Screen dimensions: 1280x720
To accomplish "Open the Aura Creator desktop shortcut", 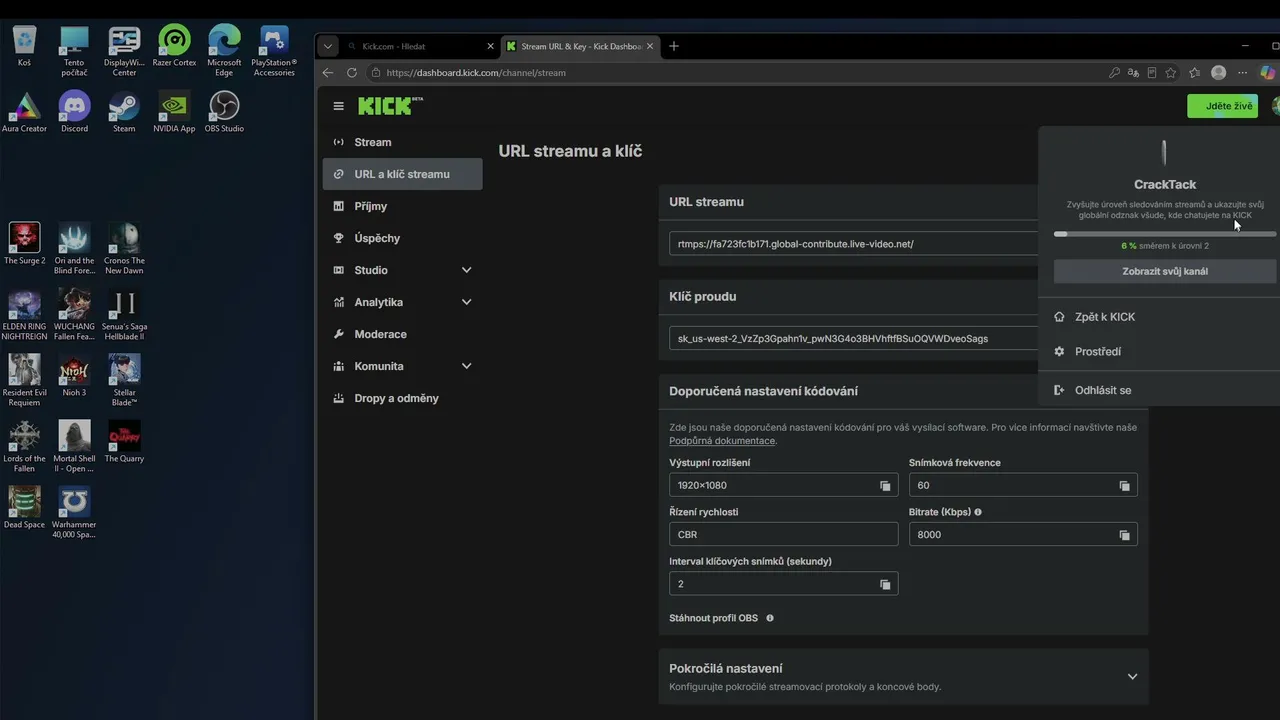I will tap(24, 112).
